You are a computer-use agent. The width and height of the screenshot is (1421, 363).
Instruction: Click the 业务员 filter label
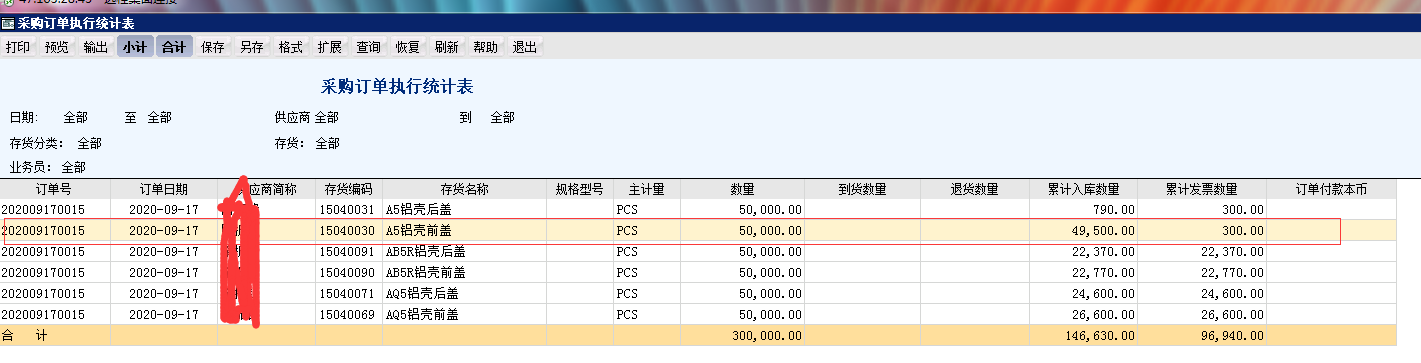(30, 167)
